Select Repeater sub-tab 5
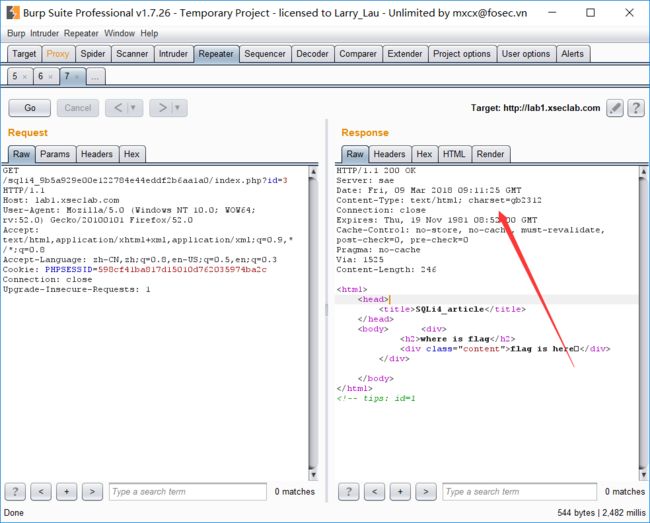 coord(15,76)
